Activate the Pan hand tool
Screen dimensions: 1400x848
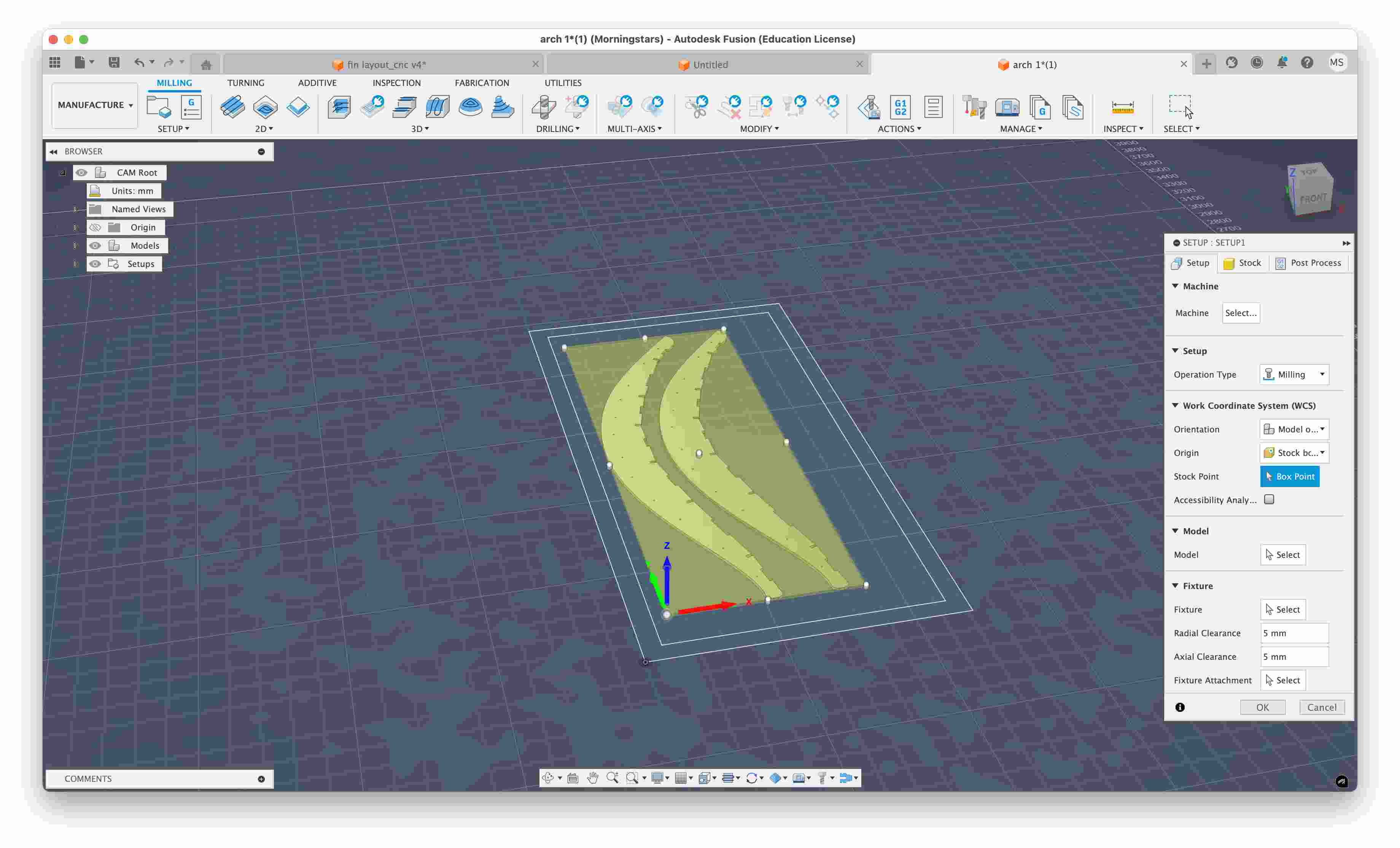pos(593,778)
